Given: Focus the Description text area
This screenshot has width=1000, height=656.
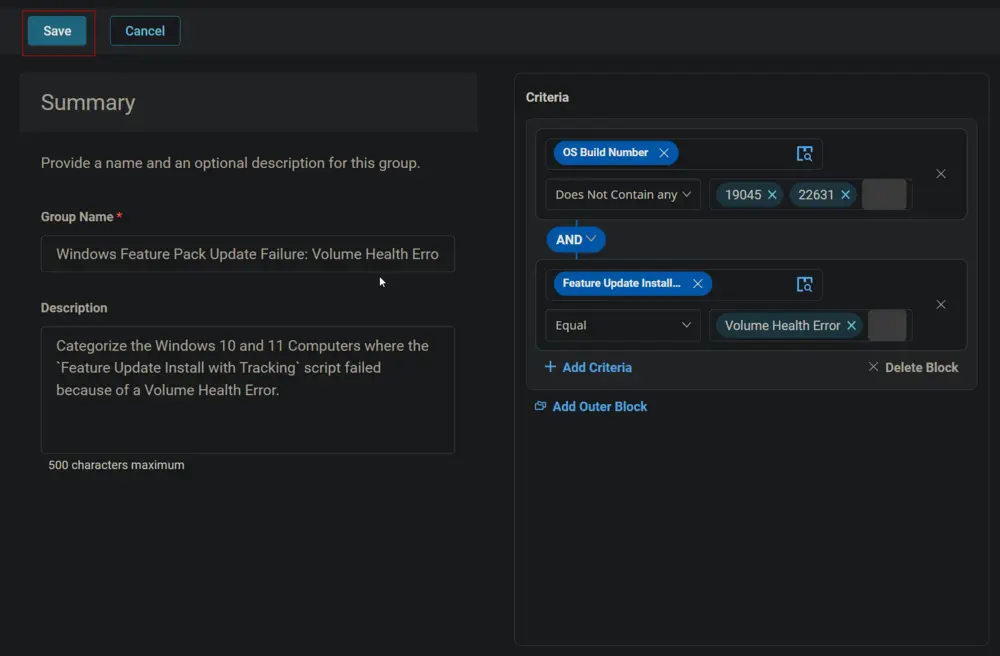Looking at the screenshot, I should pyautogui.click(x=247, y=390).
